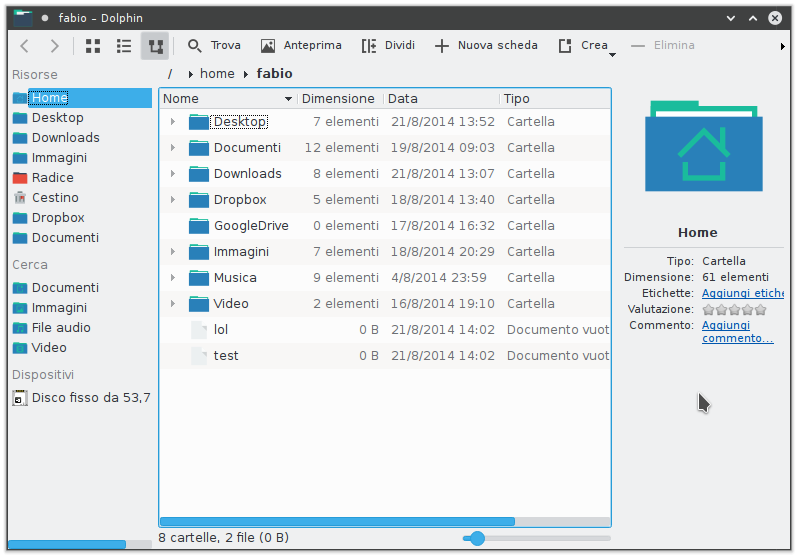Viewport: 799px width, 559px height.
Task: Expand breadcrumb arrow before home
Action: coord(190,74)
